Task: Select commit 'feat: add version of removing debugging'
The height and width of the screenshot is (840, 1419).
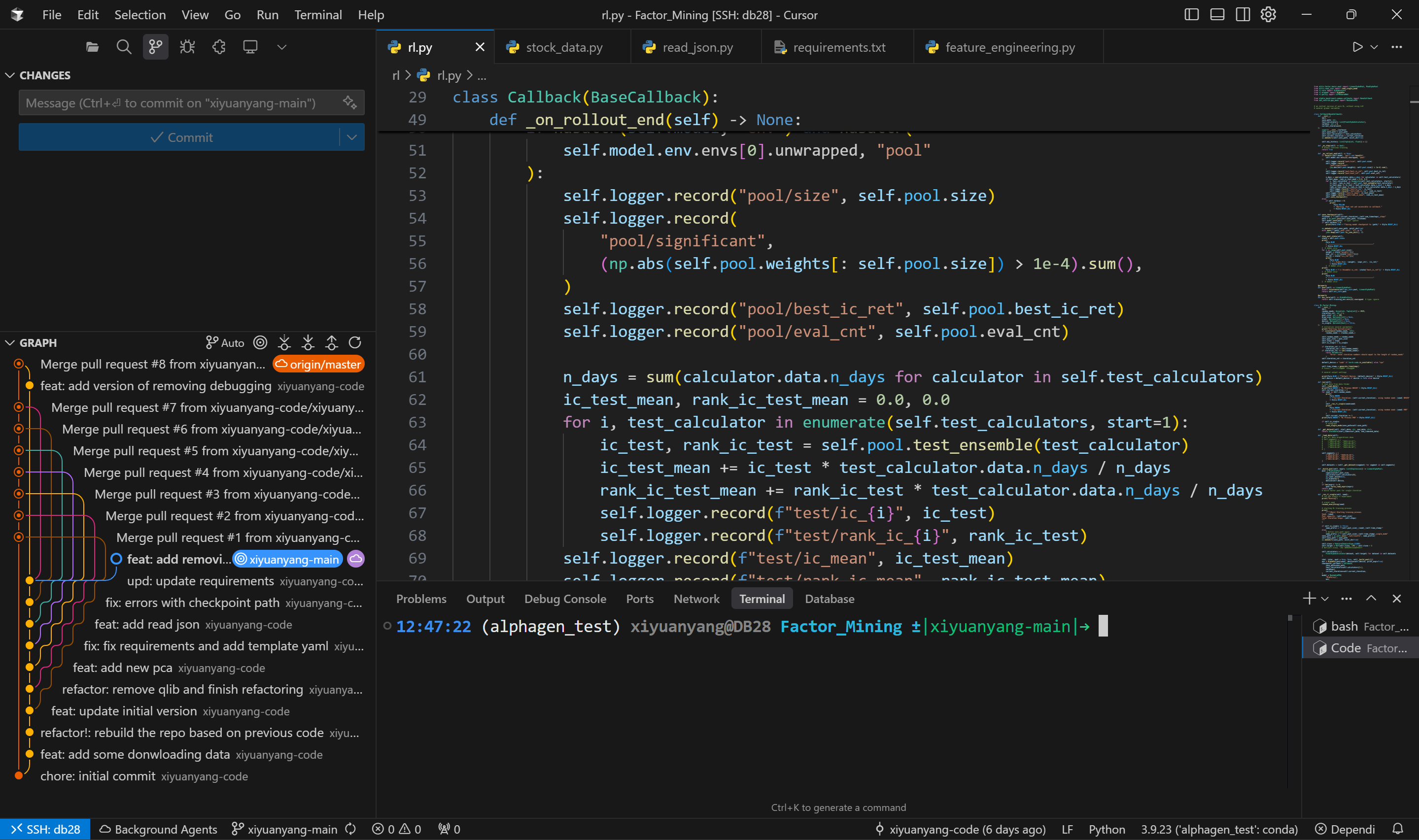Action: pos(188,385)
